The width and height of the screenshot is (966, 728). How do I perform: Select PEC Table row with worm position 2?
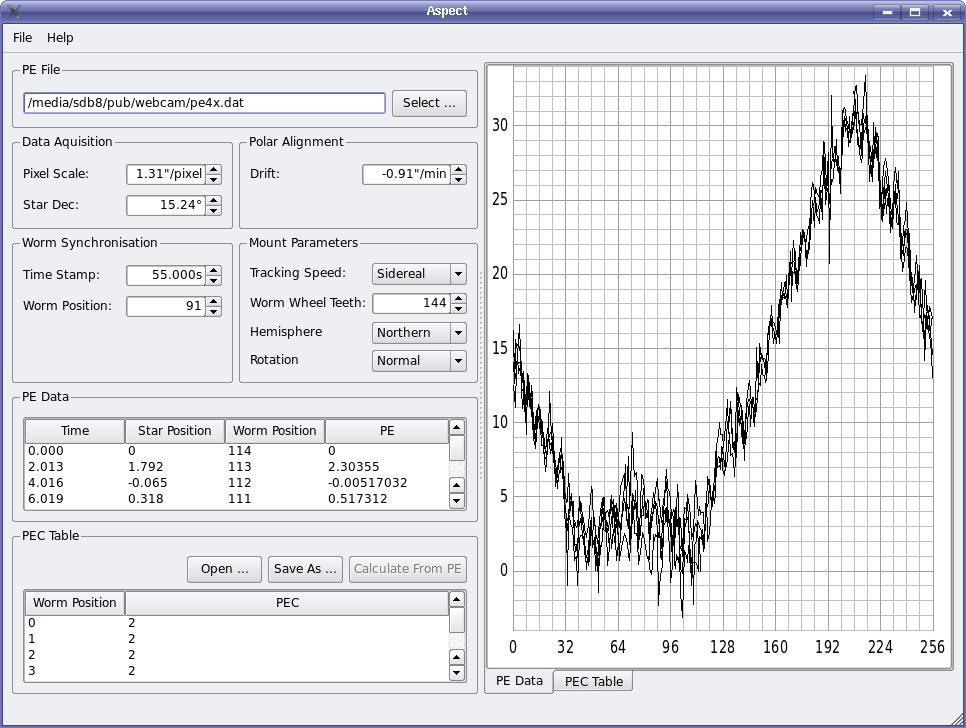pyautogui.click(x=237, y=655)
